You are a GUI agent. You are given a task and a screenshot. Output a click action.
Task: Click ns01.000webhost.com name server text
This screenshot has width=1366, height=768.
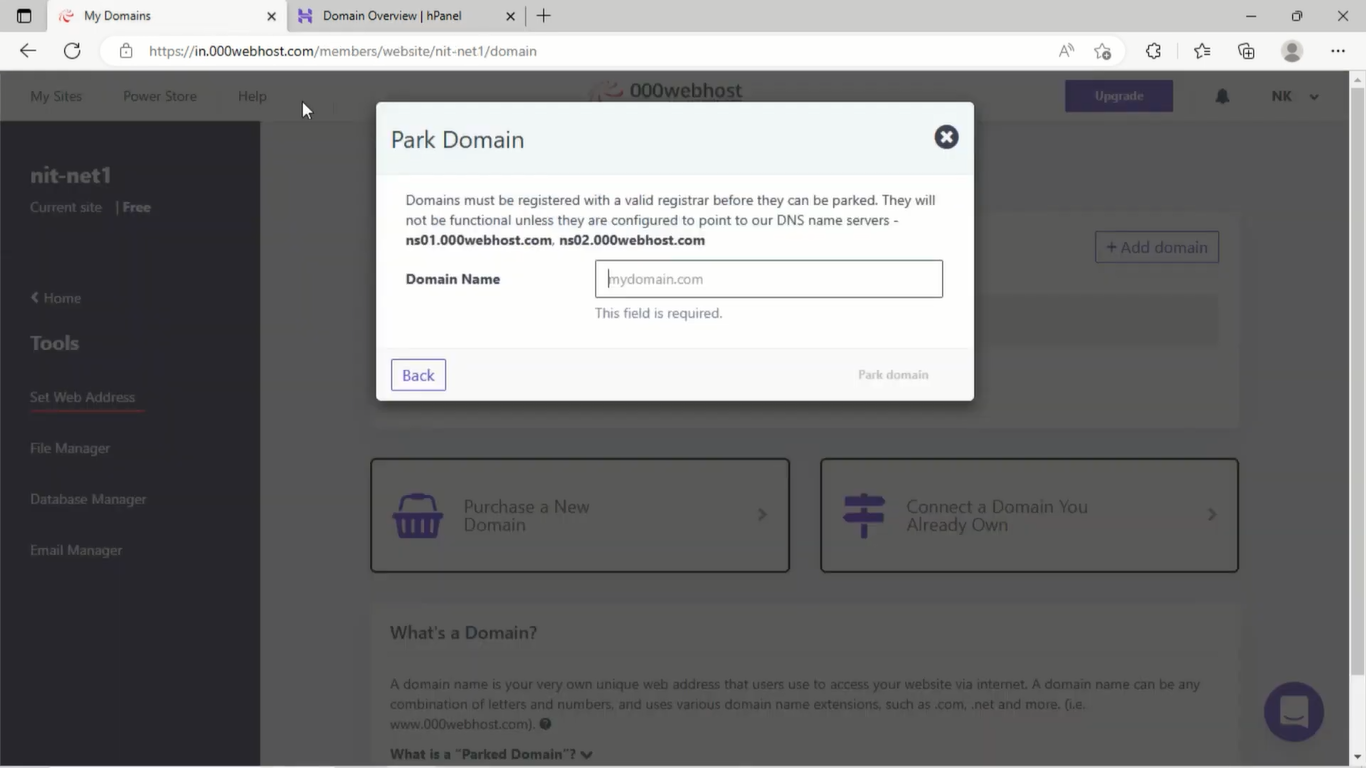[478, 240]
